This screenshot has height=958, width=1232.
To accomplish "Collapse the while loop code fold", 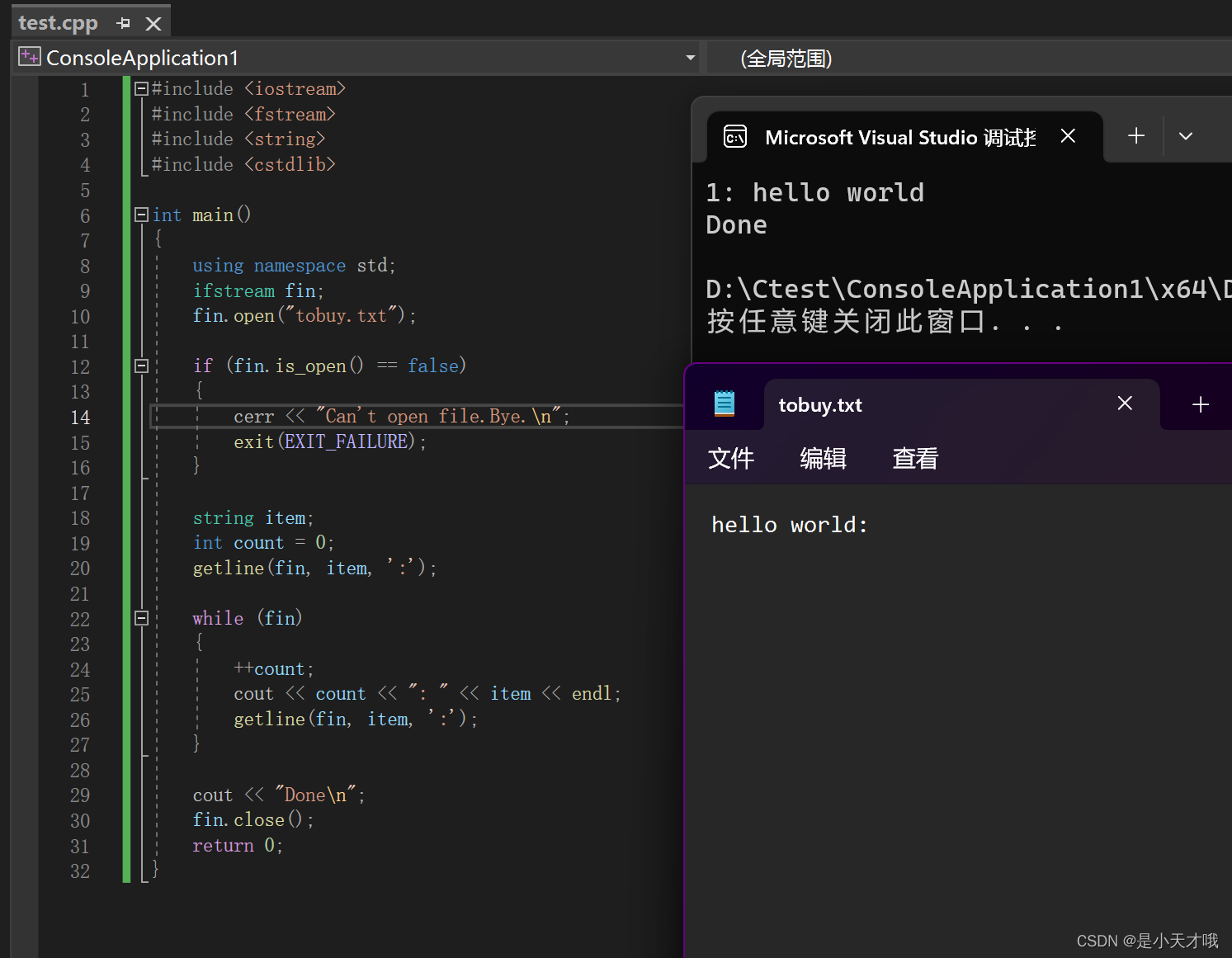I will 140,617.
